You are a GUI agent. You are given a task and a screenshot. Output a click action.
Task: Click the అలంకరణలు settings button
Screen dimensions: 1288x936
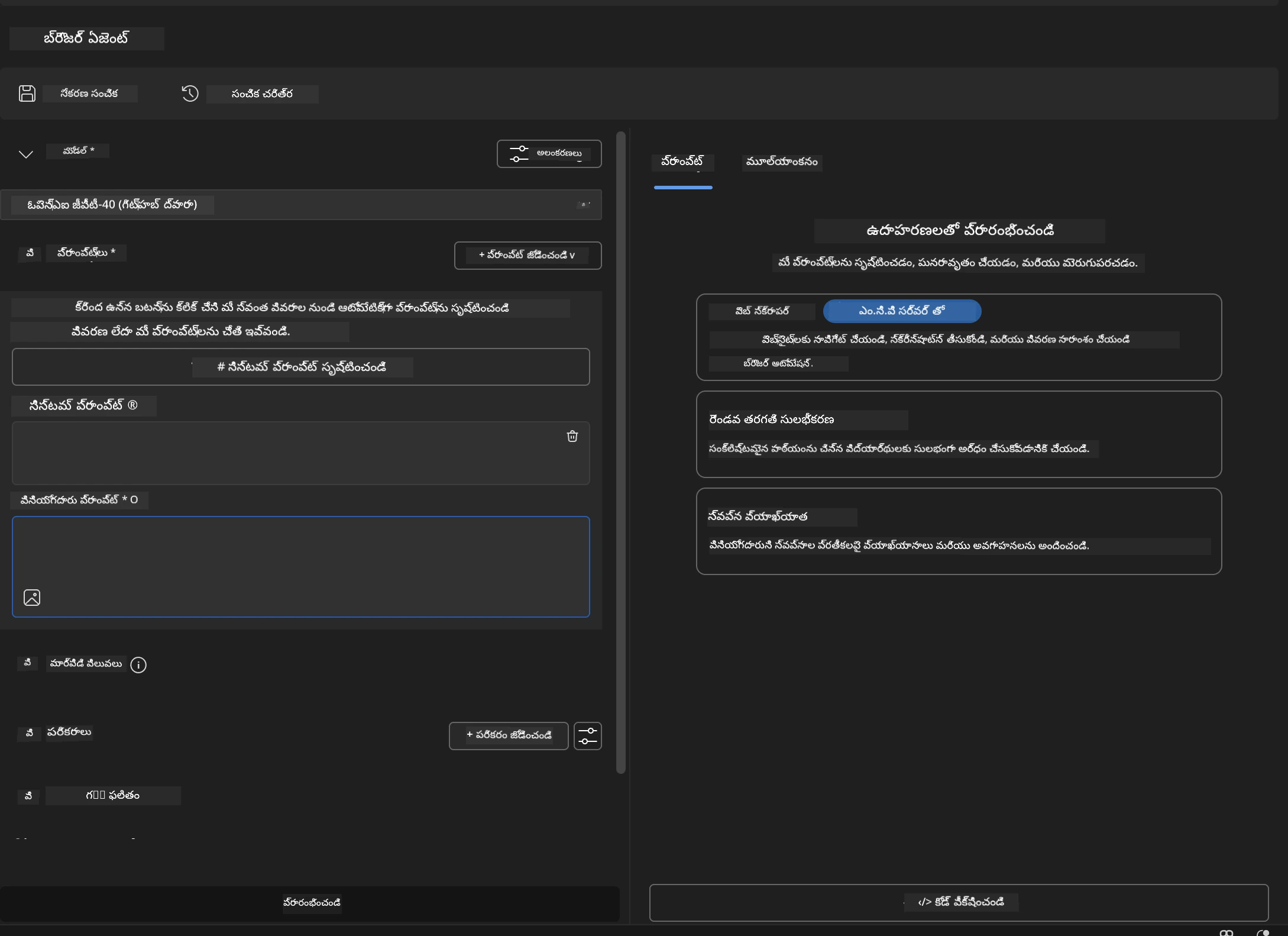click(x=549, y=153)
